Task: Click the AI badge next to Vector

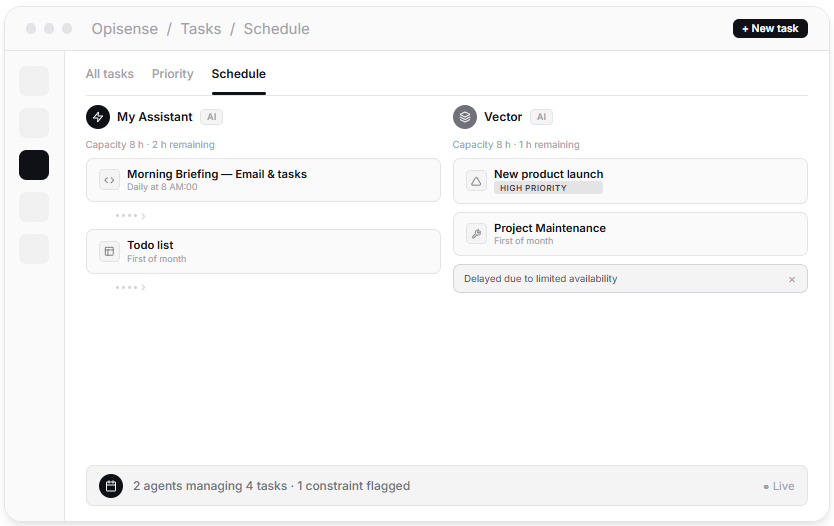Action: pos(541,117)
